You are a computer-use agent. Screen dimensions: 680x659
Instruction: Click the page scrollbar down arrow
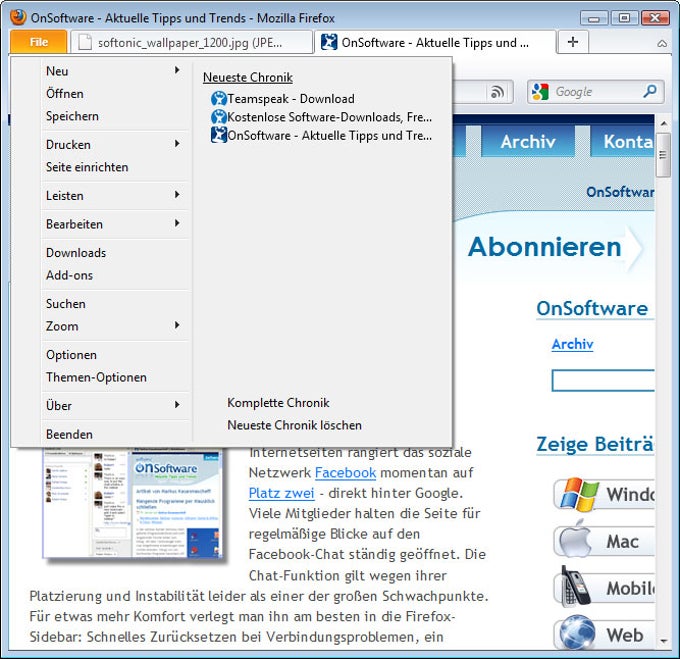tap(663, 640)
